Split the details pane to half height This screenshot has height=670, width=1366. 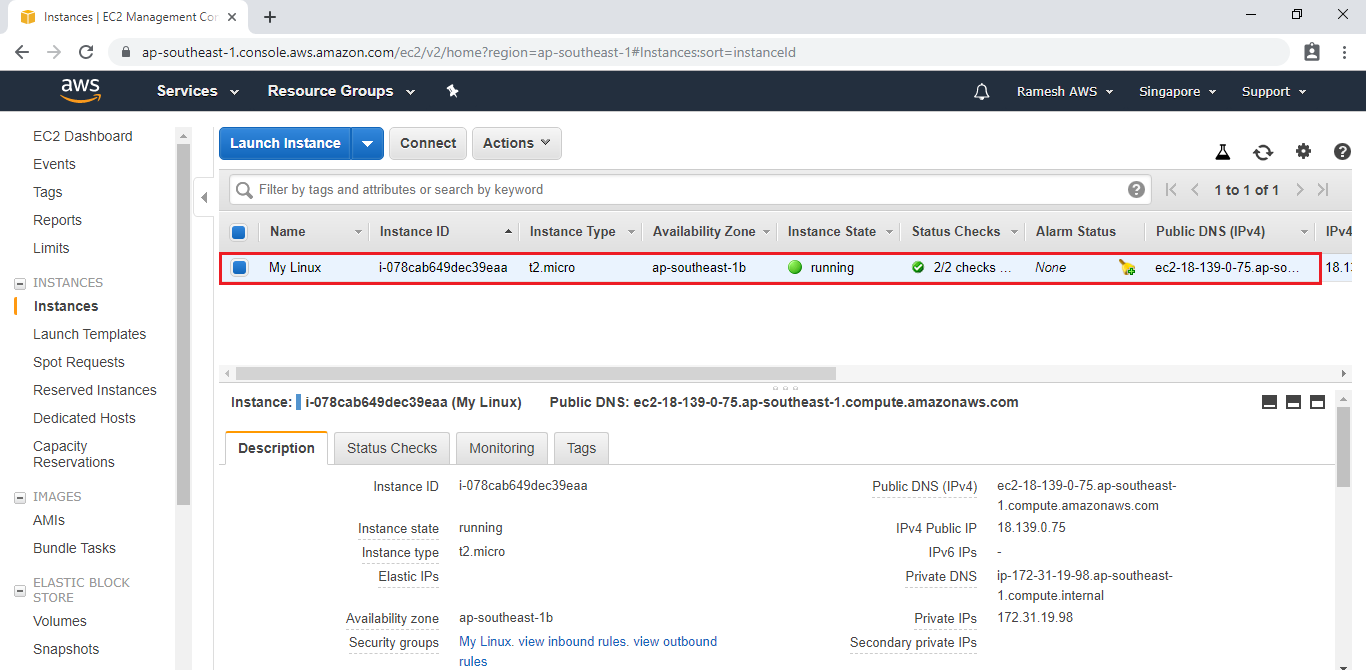(1293, 402)
